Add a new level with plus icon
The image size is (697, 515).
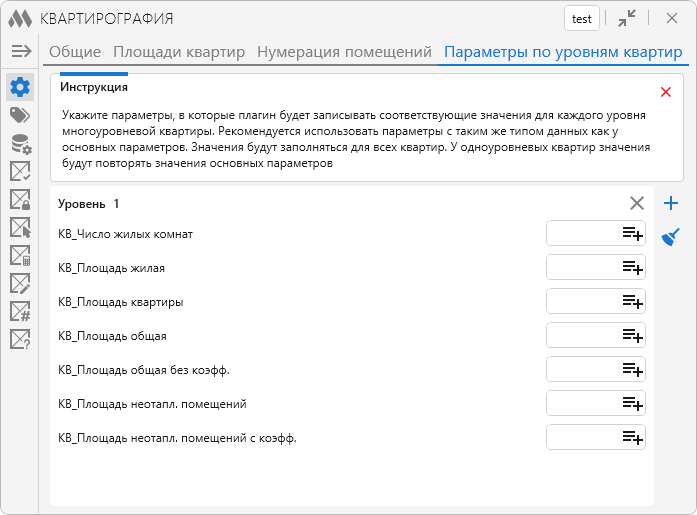(671, 204)
